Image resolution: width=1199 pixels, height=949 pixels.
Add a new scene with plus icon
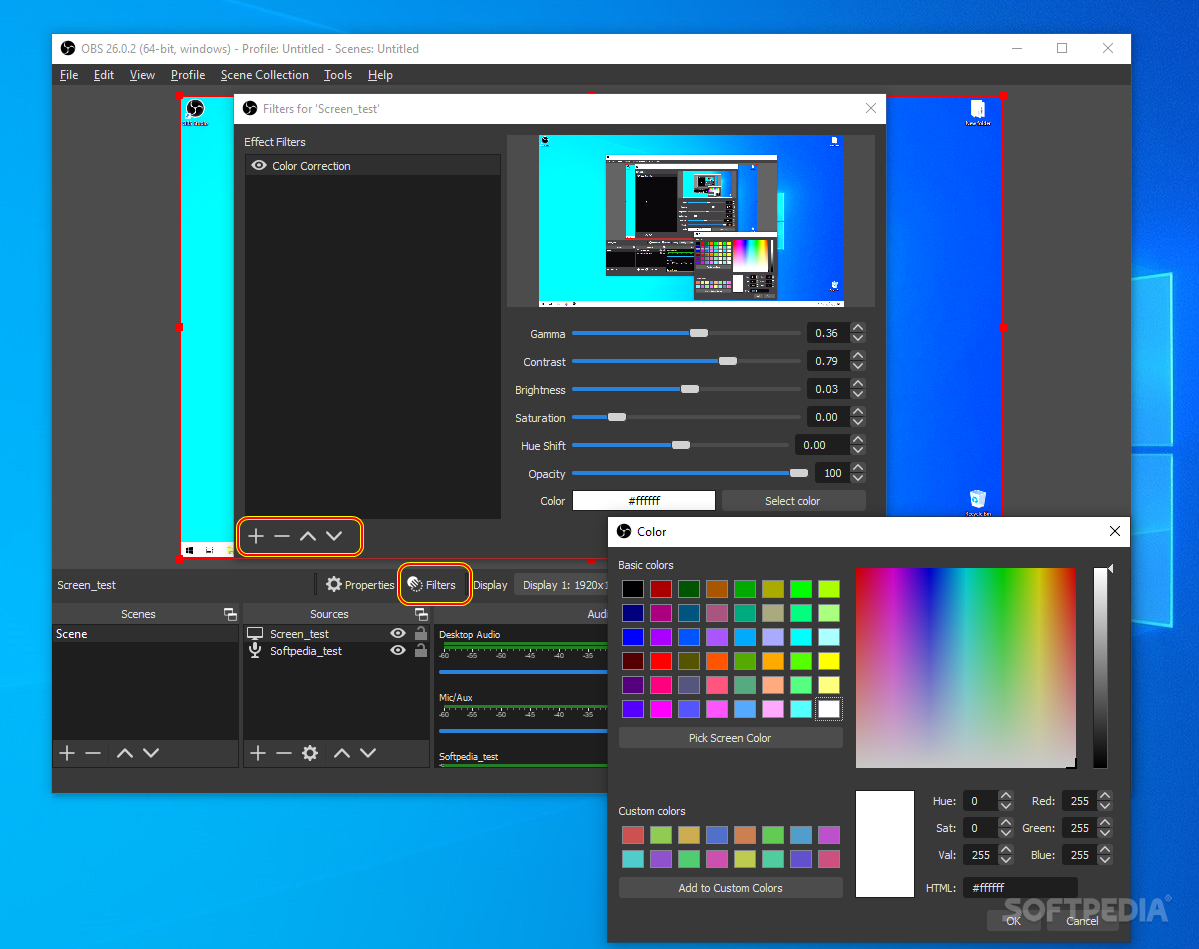pyautogui.click(x=67, y=753)
